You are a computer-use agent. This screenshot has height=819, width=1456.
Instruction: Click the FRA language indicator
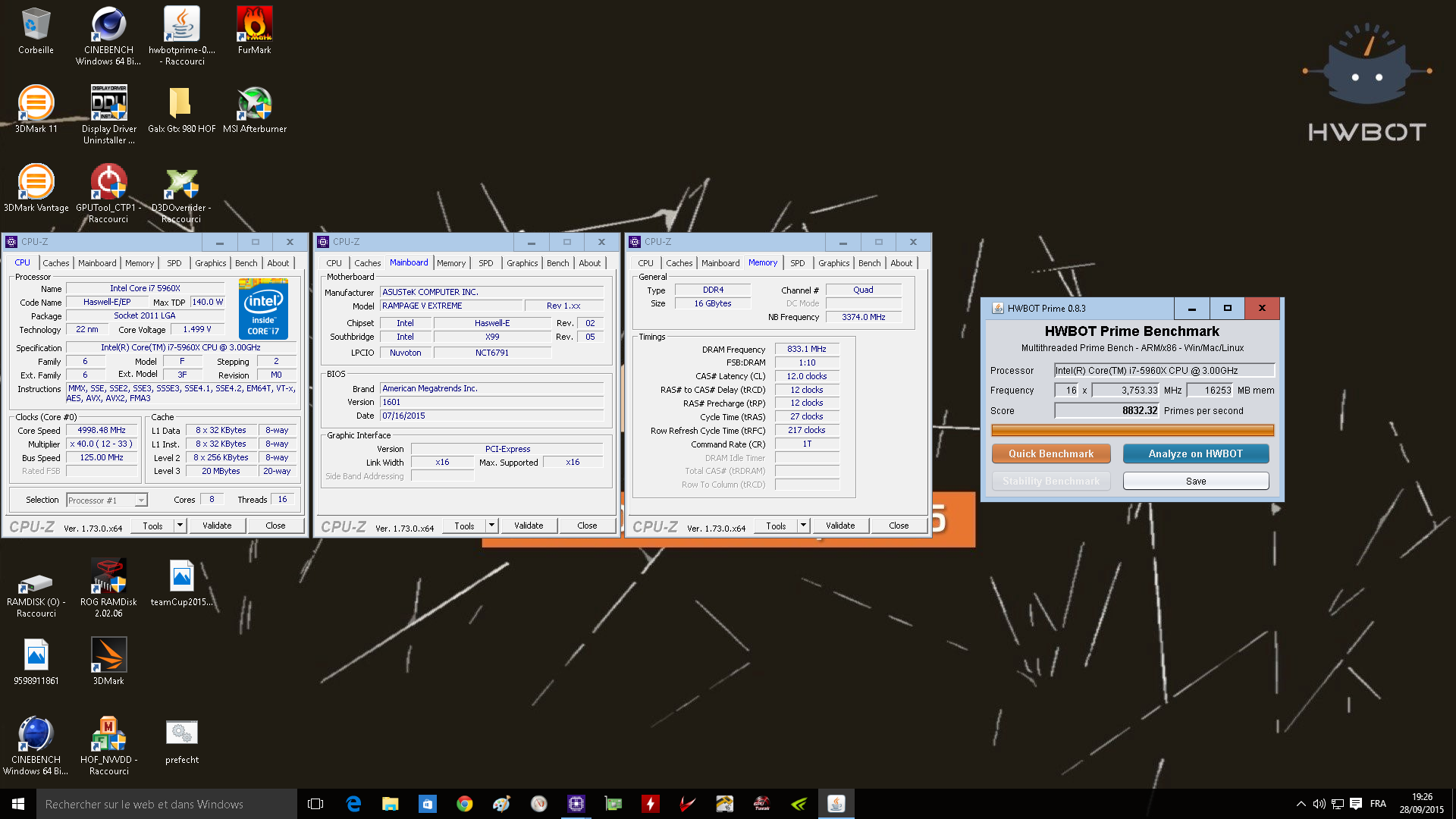coord(1378,804)
